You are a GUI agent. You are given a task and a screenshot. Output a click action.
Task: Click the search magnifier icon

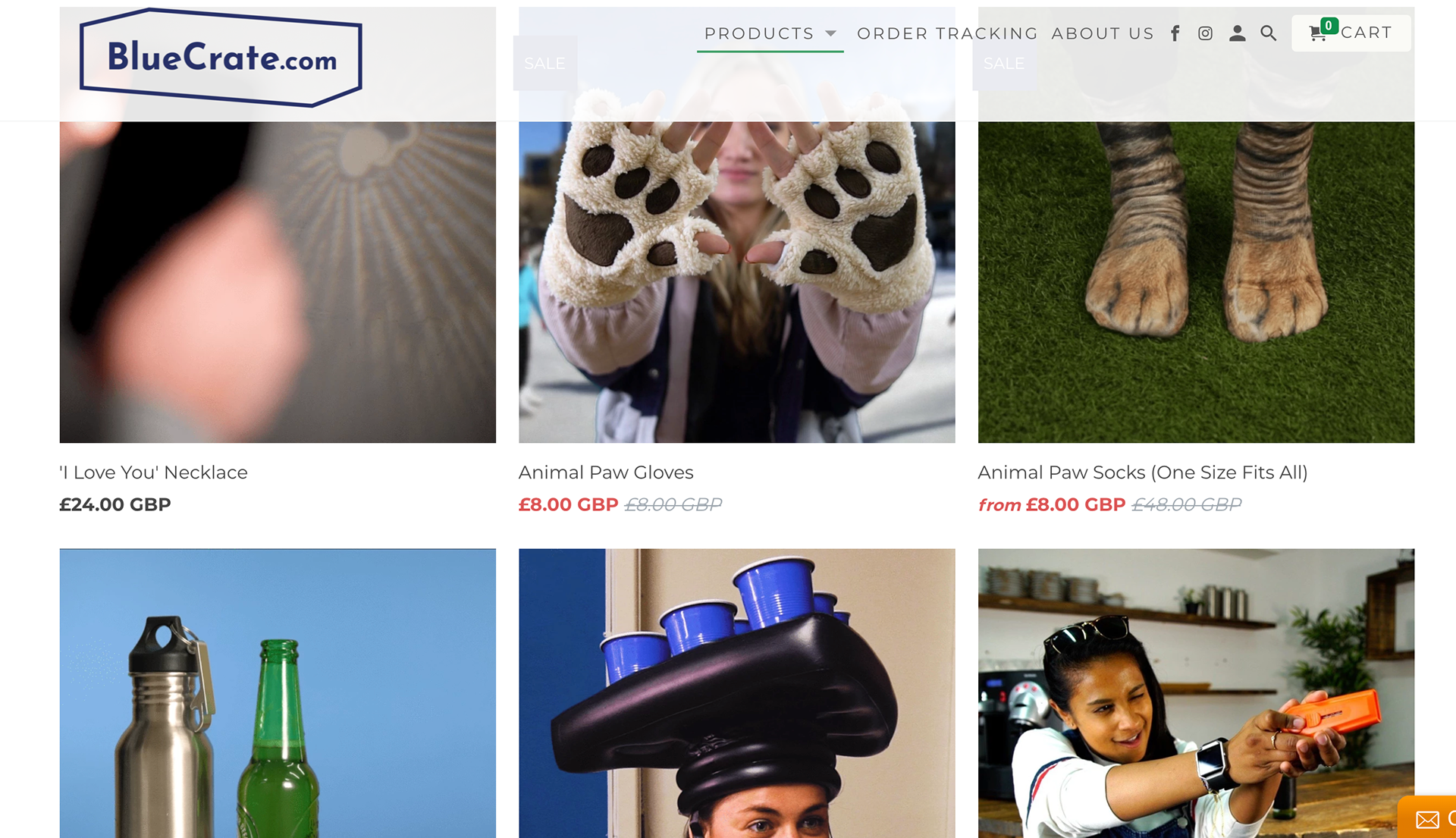pyautogui.click(x=1268, y=33)
